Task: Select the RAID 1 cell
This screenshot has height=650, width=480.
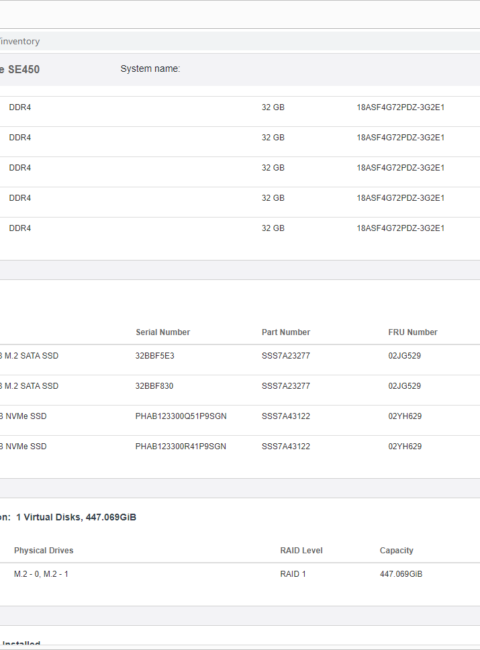Action: point(293,574)
